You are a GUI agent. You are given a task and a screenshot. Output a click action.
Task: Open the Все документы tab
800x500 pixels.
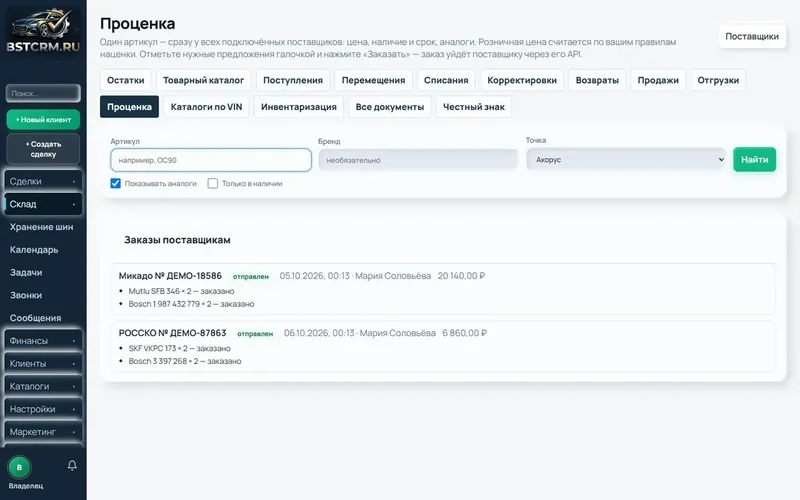click(x=390, y=107)
